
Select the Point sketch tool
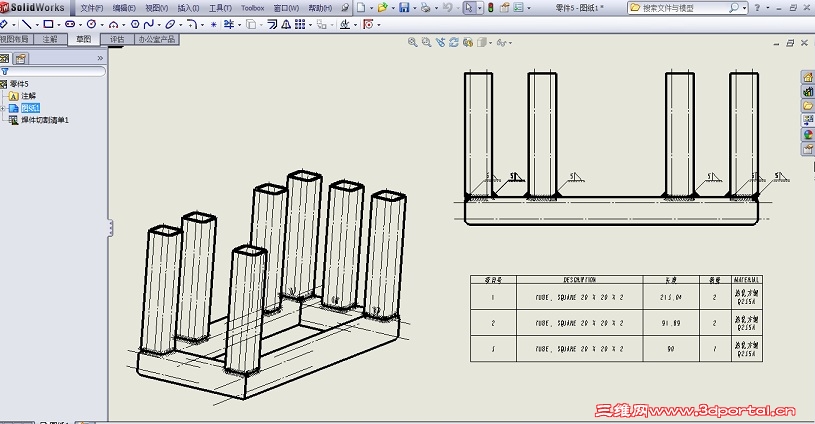[214, 24]
